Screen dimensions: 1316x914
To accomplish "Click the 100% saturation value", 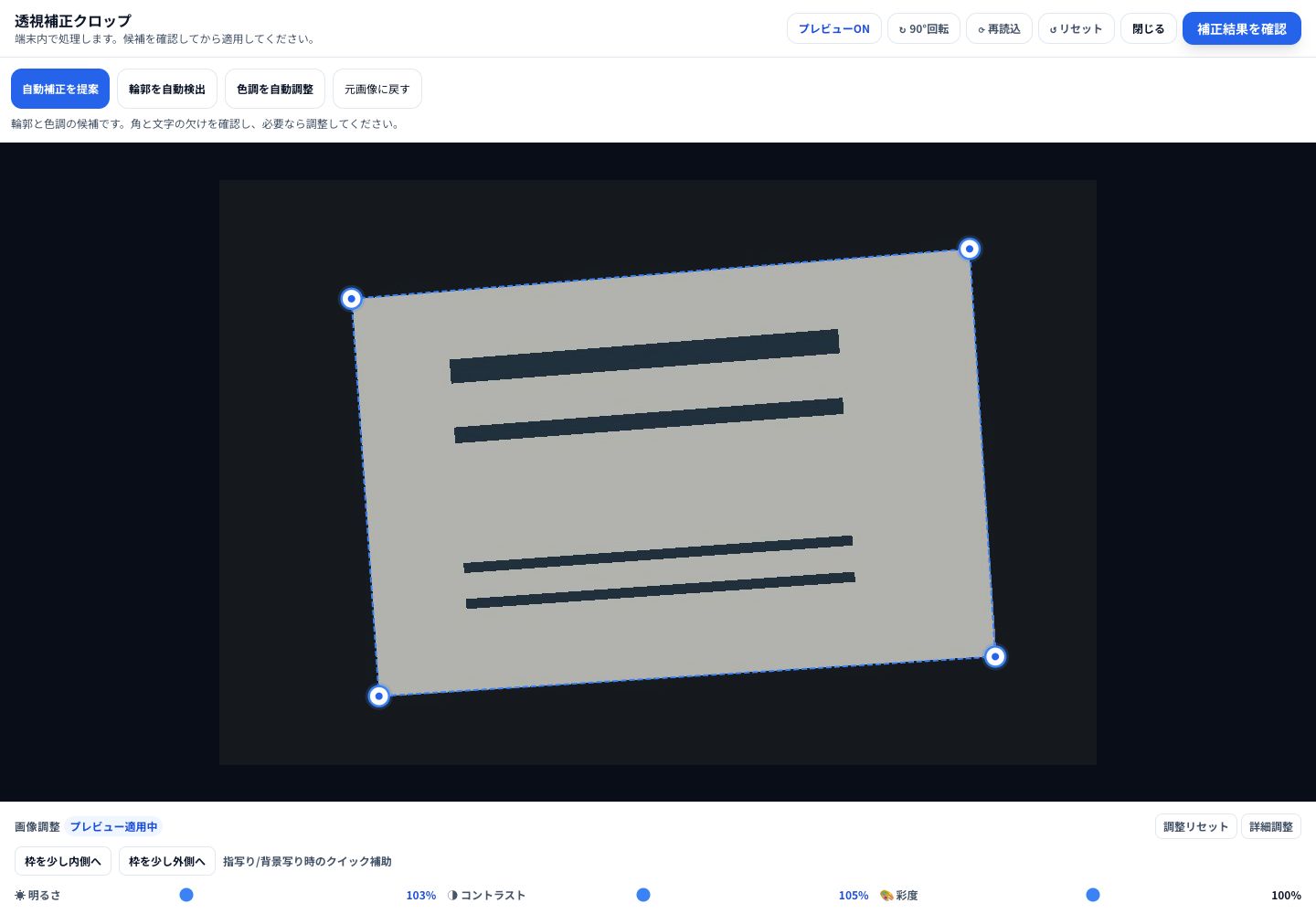I will pos(1286,896).
